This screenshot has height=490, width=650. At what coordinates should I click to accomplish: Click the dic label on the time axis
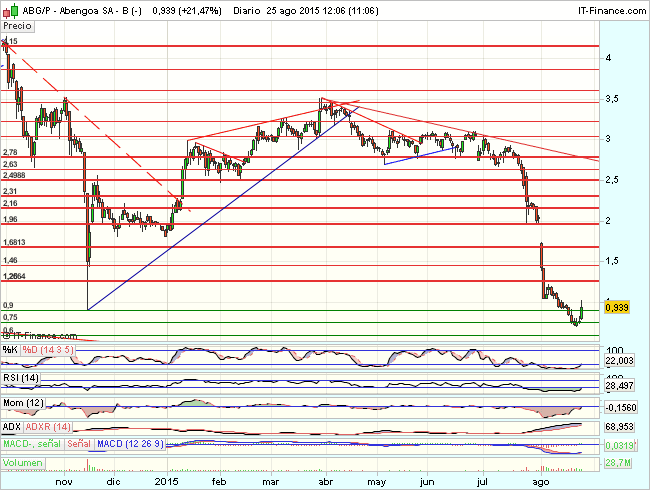point(113,482)
